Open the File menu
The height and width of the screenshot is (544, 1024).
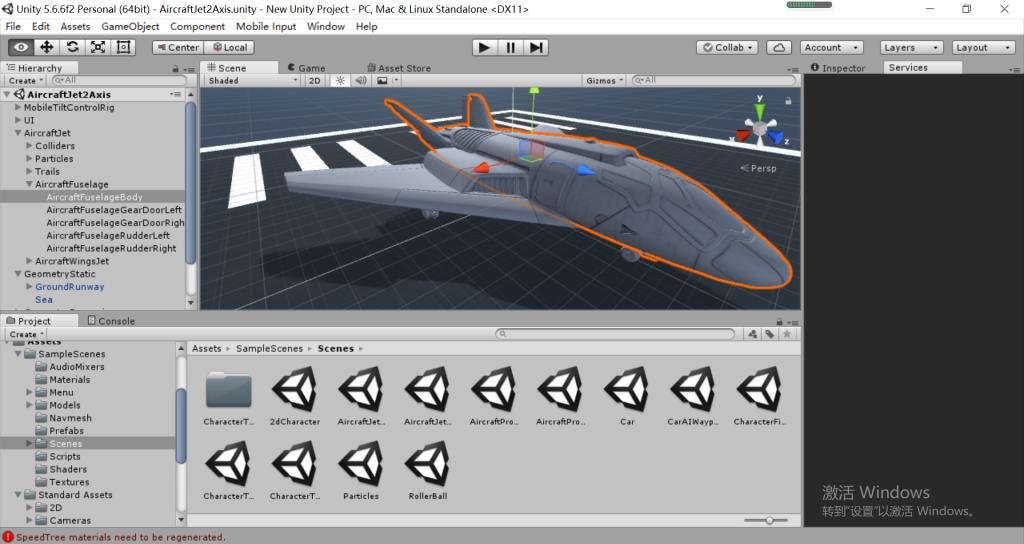click(13, 26)
